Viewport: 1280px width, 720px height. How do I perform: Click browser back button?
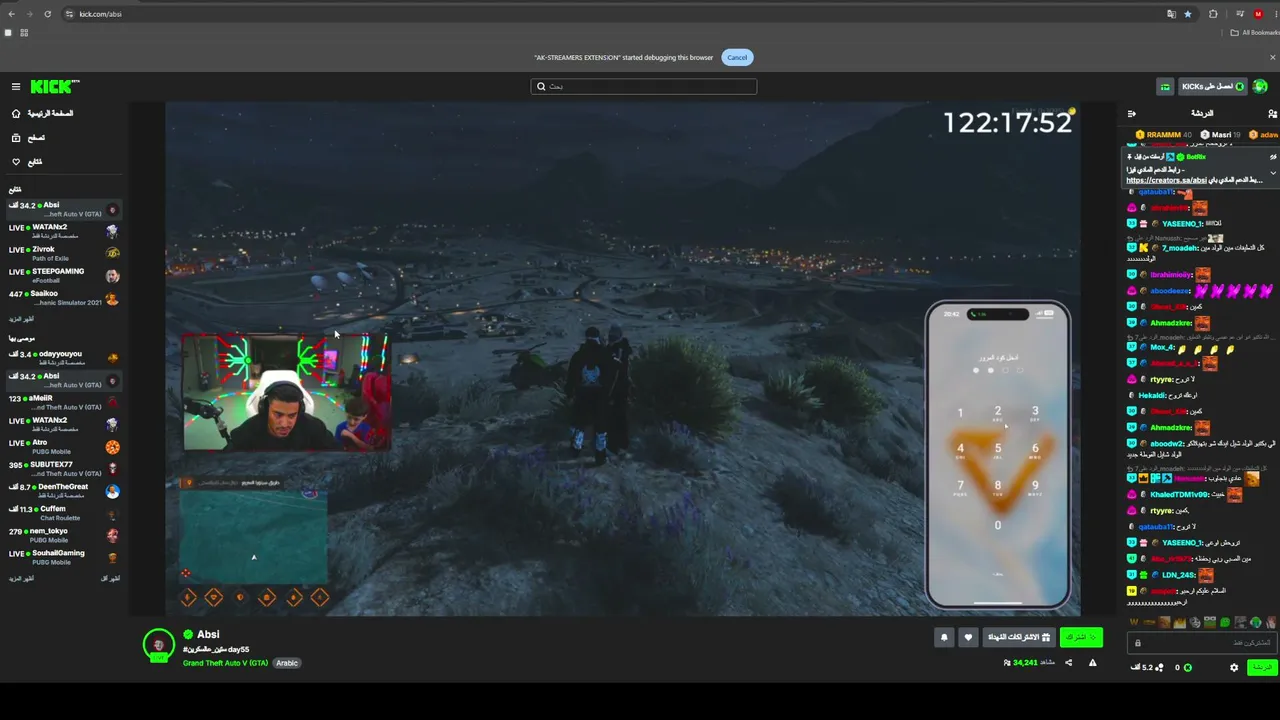pos(12,14)
